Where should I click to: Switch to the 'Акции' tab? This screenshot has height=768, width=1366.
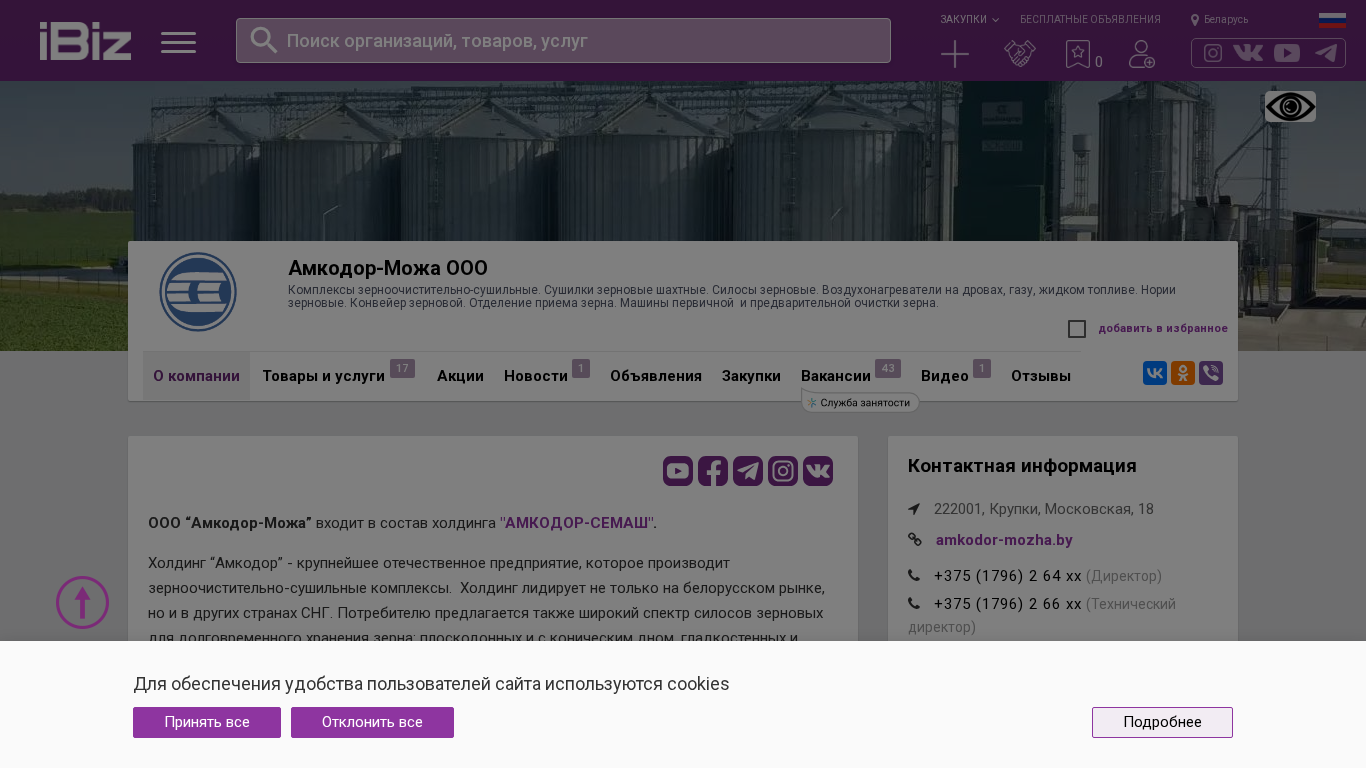(460, 376)
